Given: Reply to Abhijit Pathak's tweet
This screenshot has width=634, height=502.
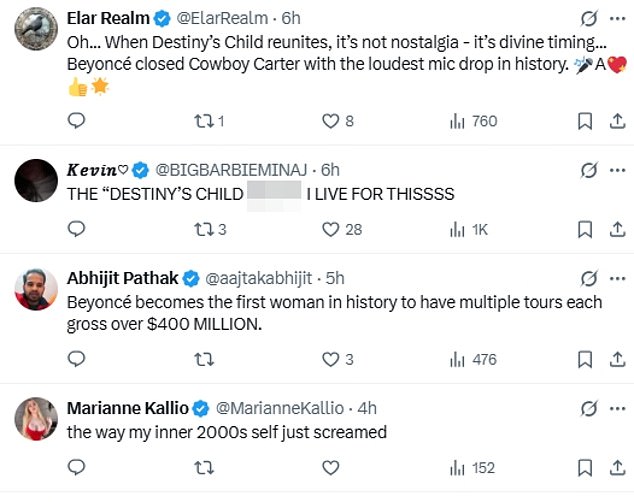Looking at the screenshot, I should 76,359.
